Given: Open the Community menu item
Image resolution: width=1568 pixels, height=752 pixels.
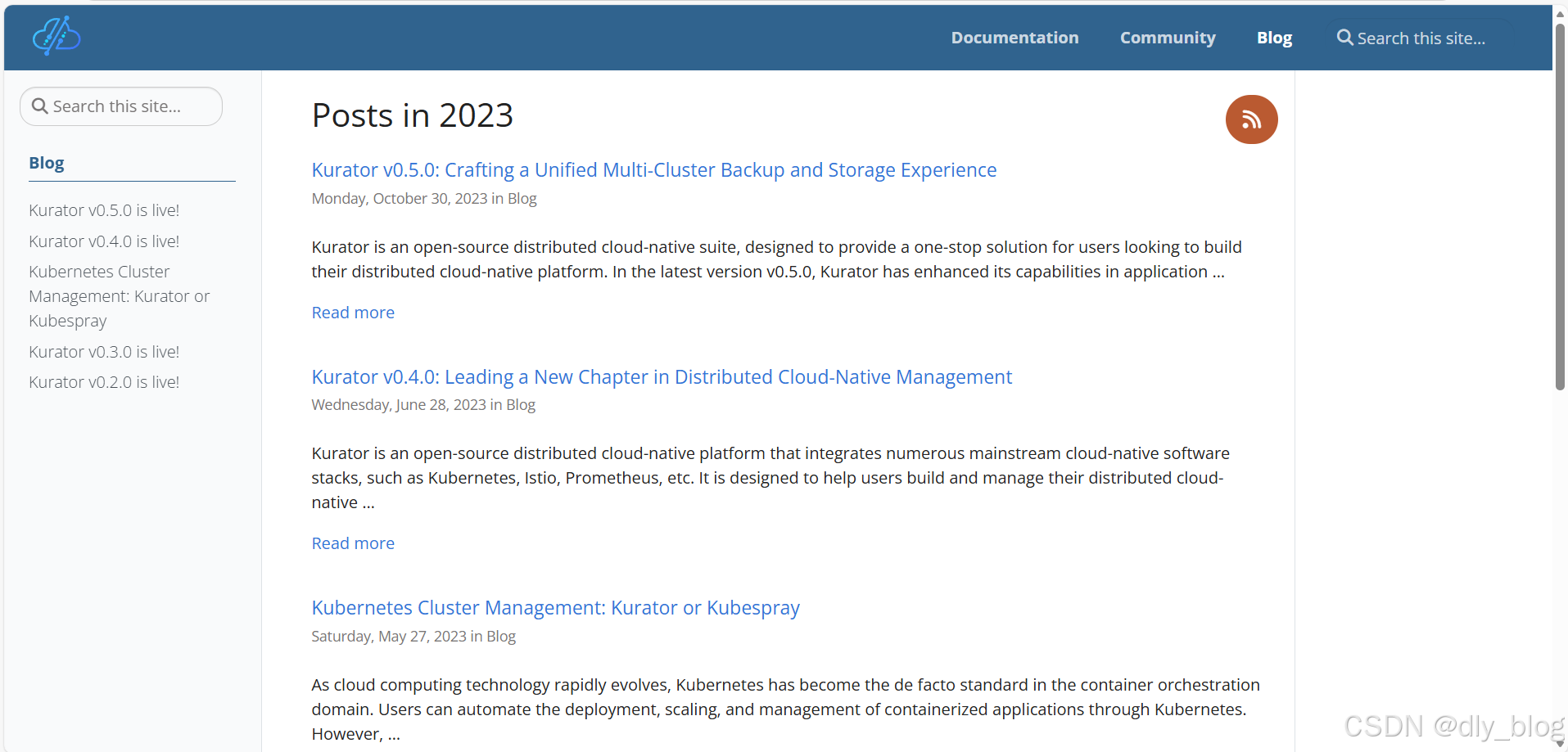Looking at the screenshot, I should [x=1168, y=38].
